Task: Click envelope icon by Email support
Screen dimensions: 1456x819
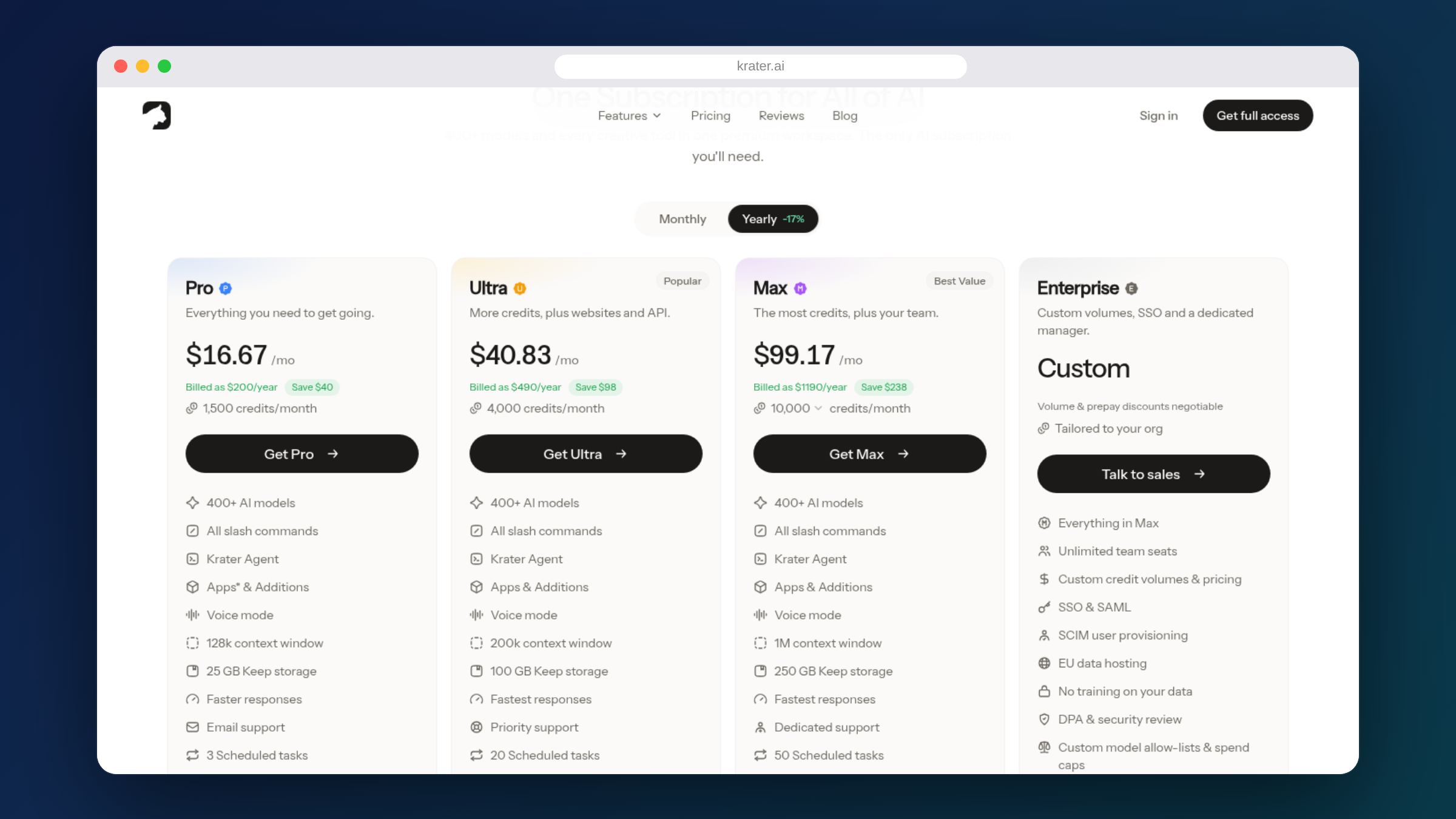Action: [x=192, y=727]
